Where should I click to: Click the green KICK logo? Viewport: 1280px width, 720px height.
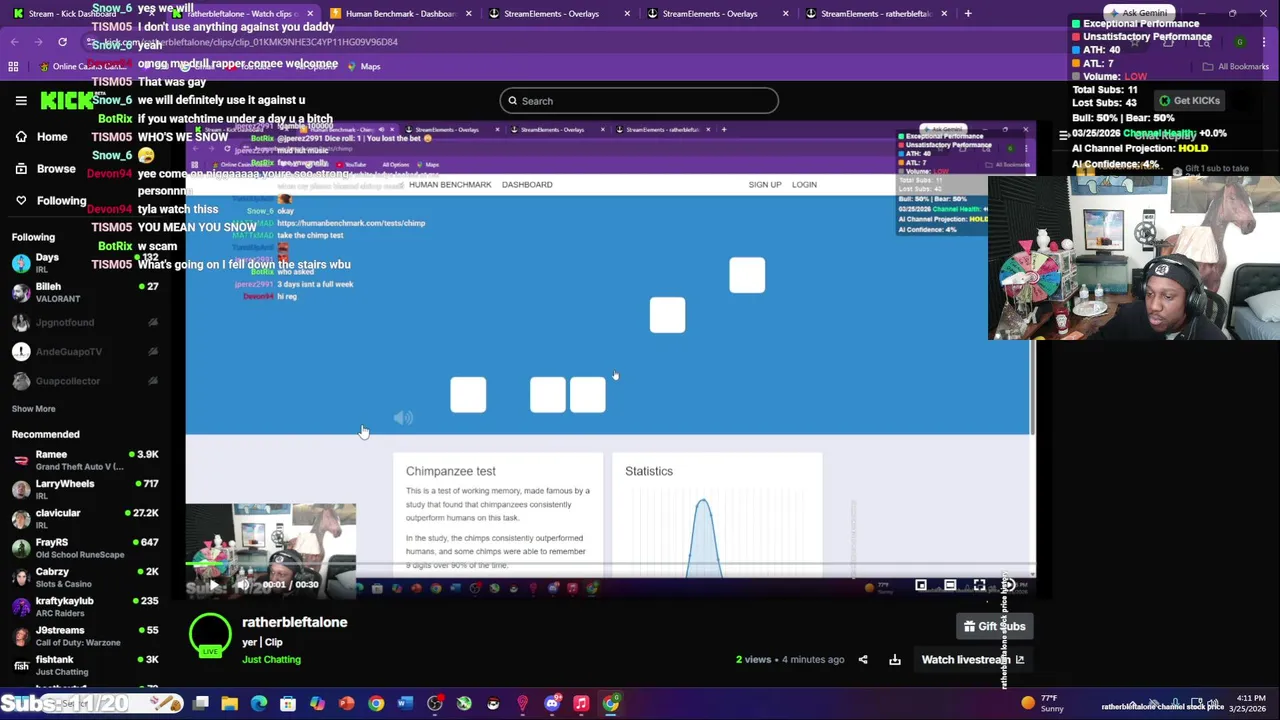[66, 100]
